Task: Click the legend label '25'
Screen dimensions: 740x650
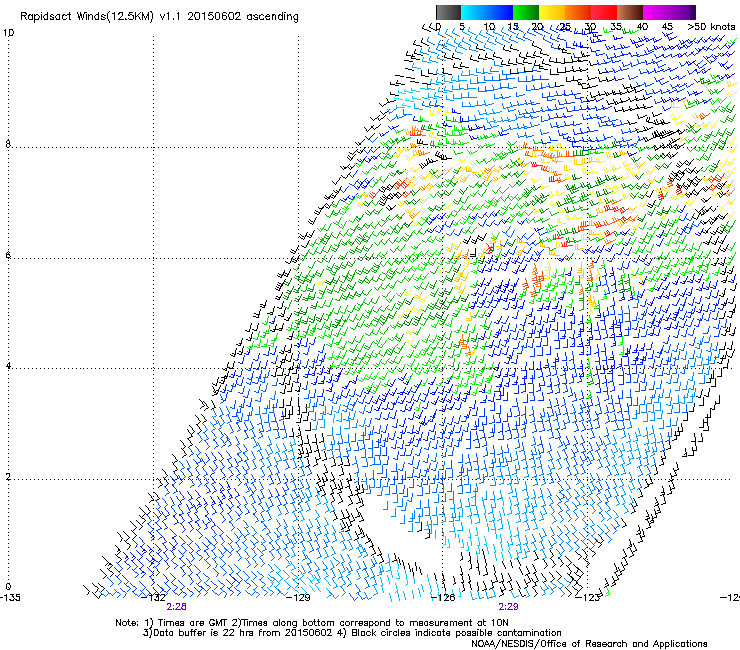Action: point(565,27)
